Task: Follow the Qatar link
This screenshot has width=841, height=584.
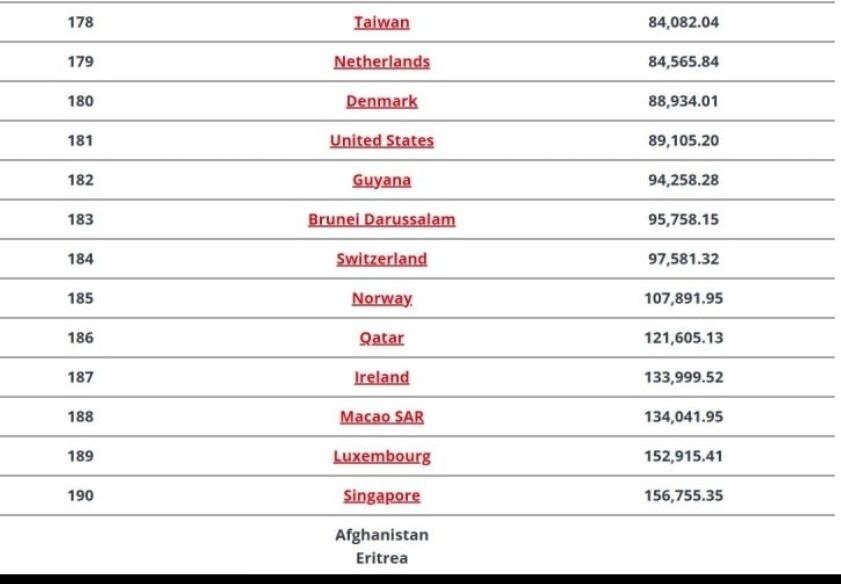Action: (x=381, y=338)
